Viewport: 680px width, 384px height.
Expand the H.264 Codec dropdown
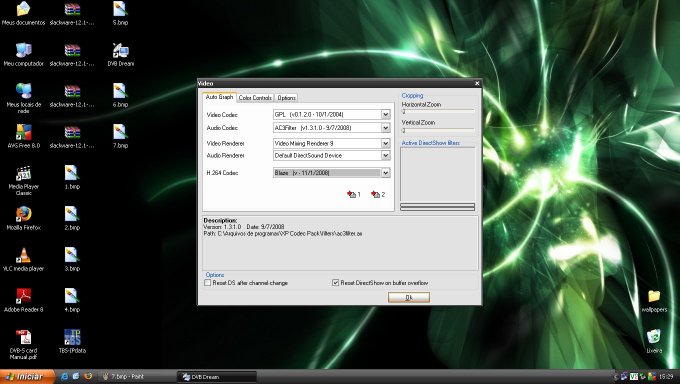click(386, 173)
